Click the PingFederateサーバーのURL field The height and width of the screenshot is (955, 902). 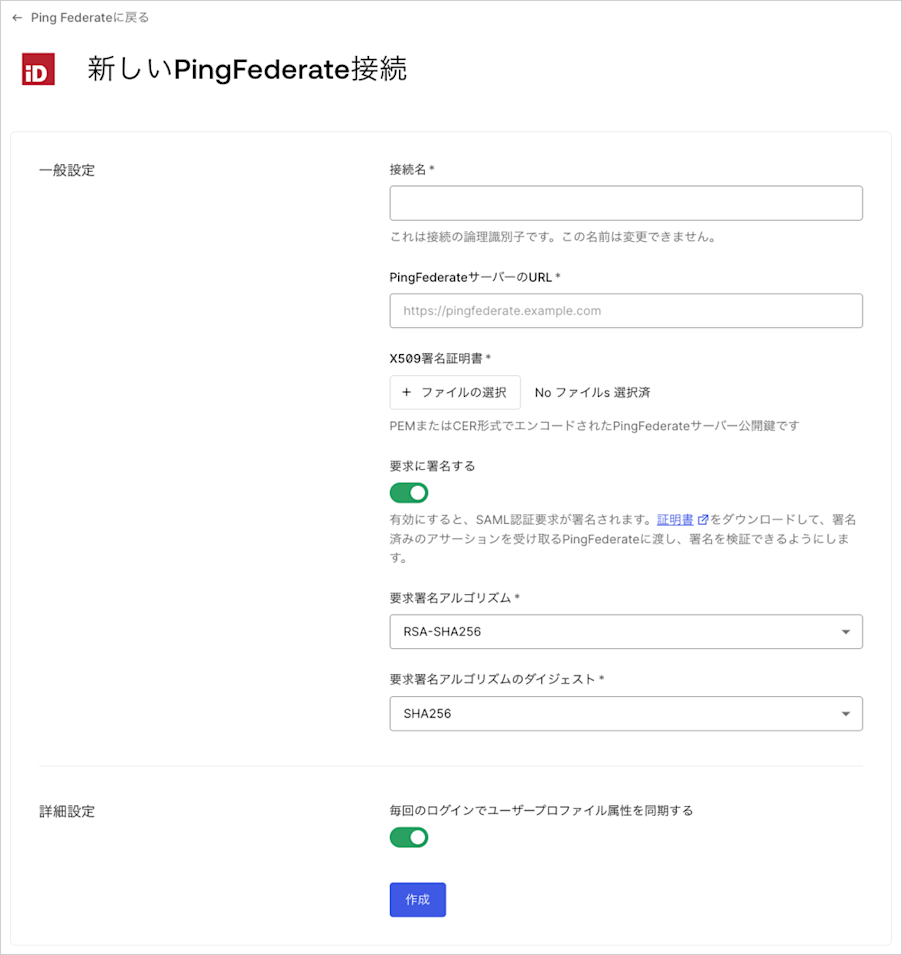[626, 310]
